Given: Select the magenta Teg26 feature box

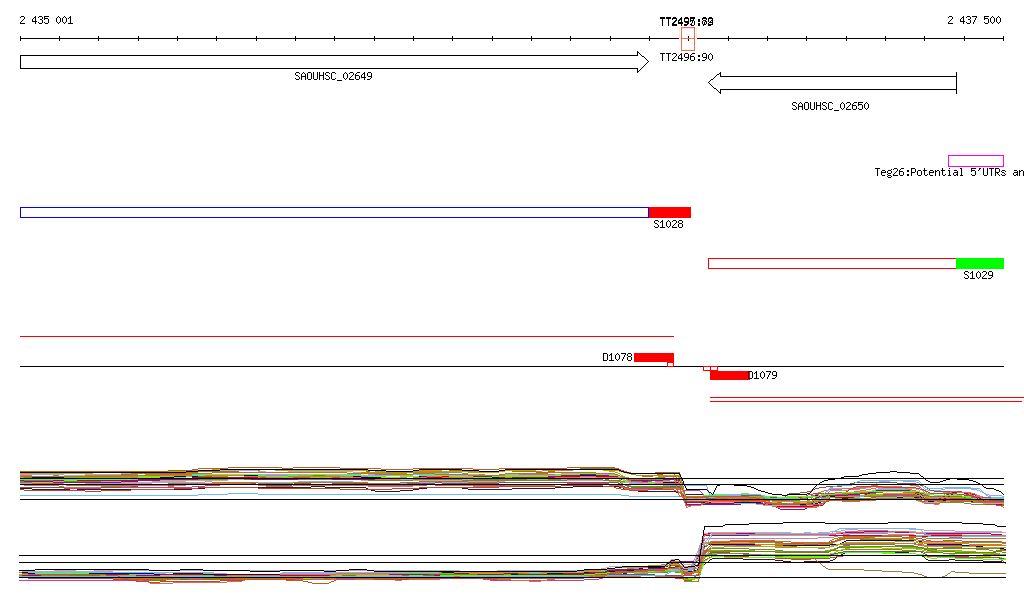Looking at the screenshot, I should (975, 161).
